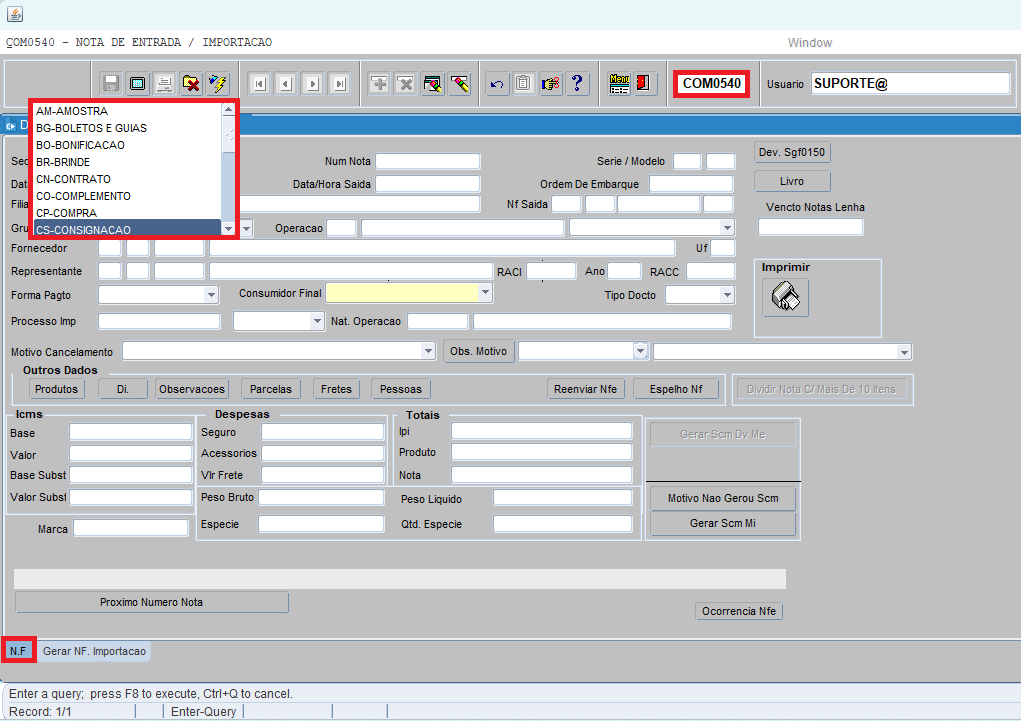
Task: Go to the previous record
Action: [286, 83]
